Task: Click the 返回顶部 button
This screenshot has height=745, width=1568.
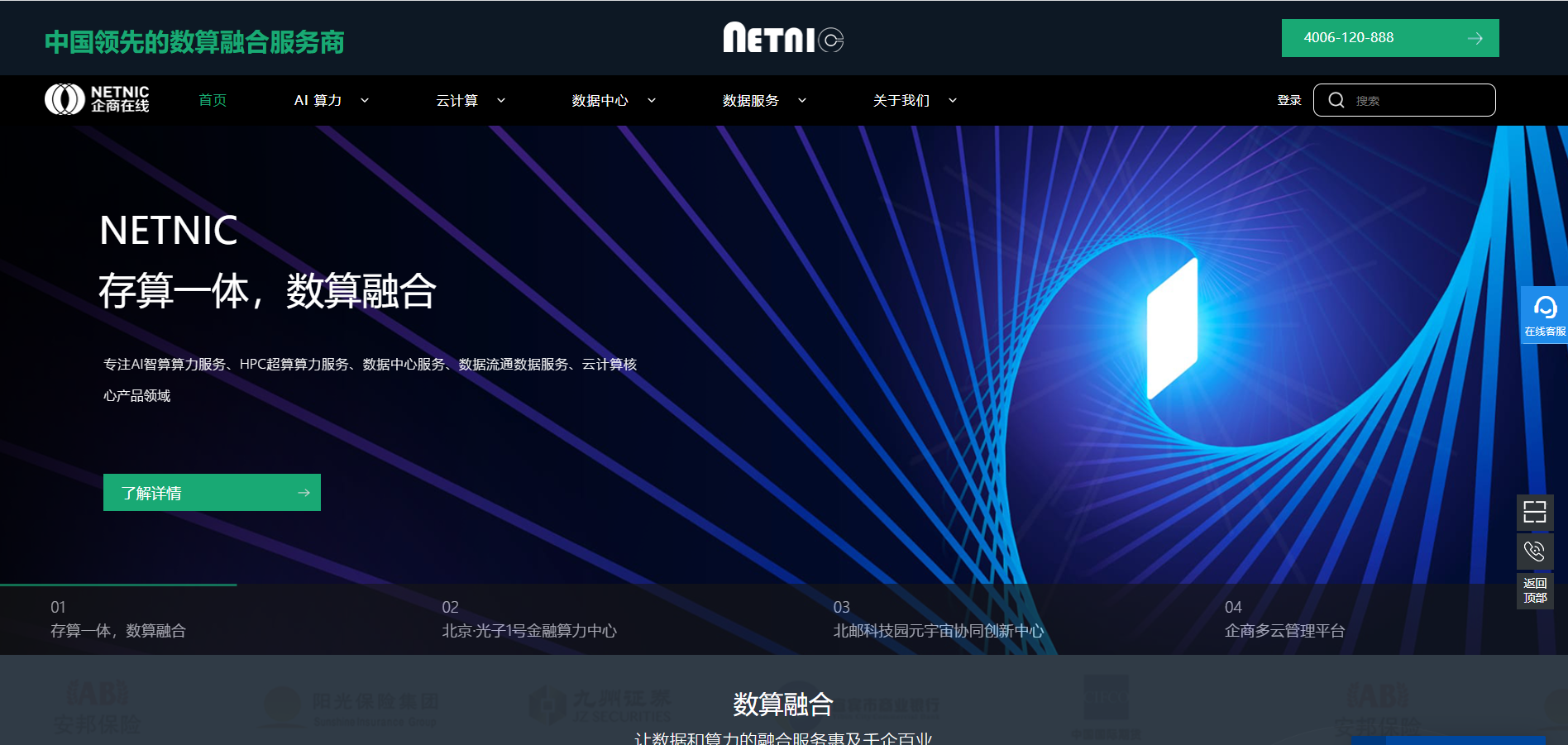Action: pyautogui.click(x=1535, y=590)
